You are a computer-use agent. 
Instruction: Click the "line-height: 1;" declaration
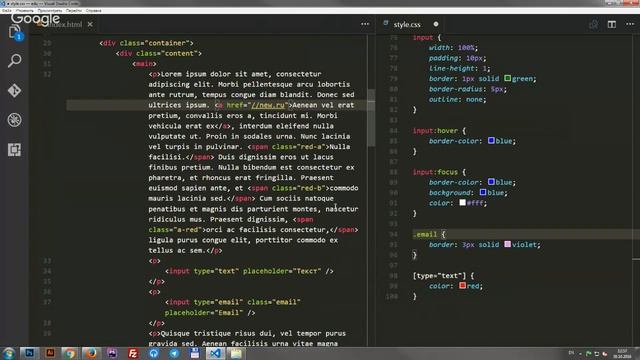coord(460,68)
